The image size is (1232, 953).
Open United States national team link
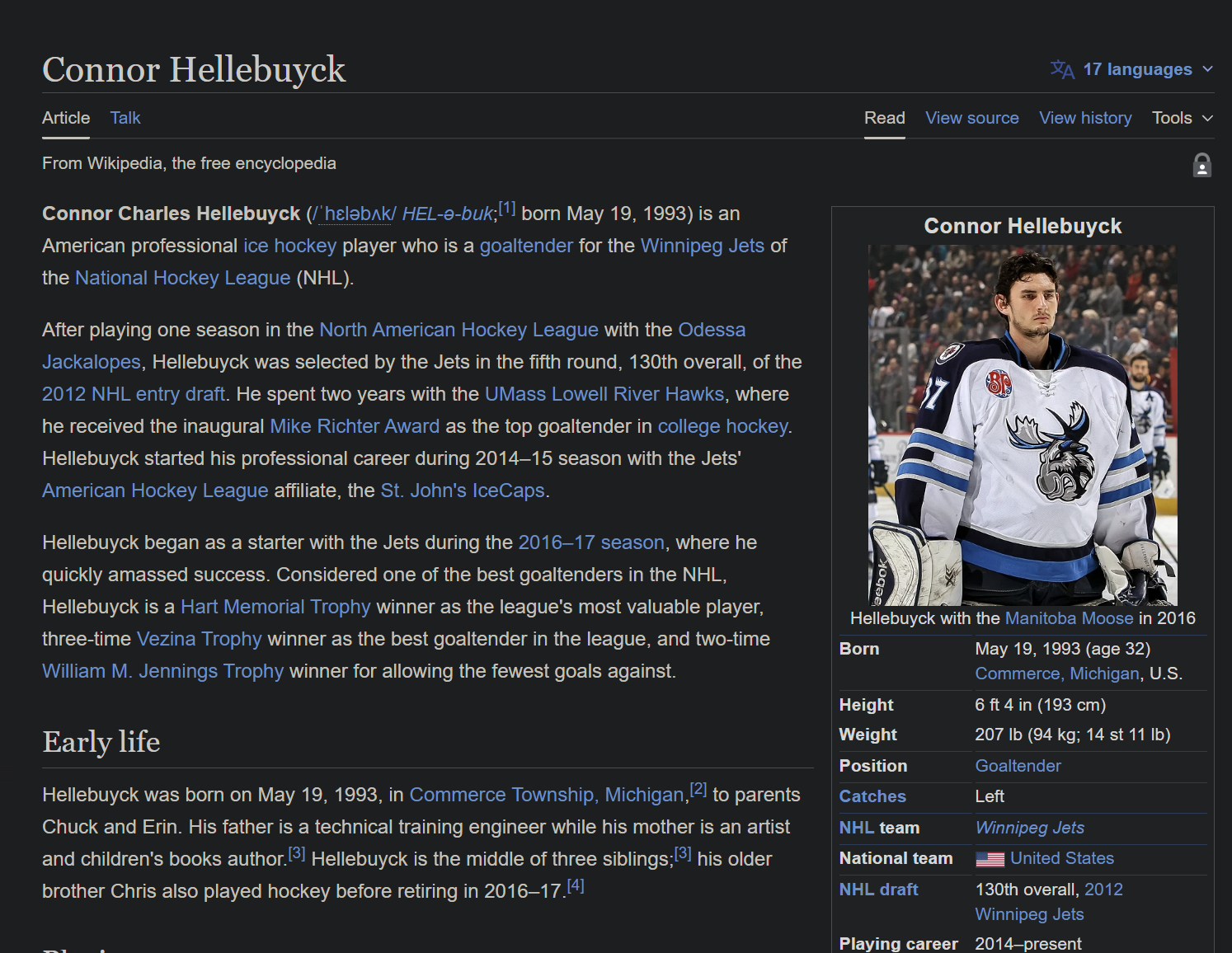1062,858
